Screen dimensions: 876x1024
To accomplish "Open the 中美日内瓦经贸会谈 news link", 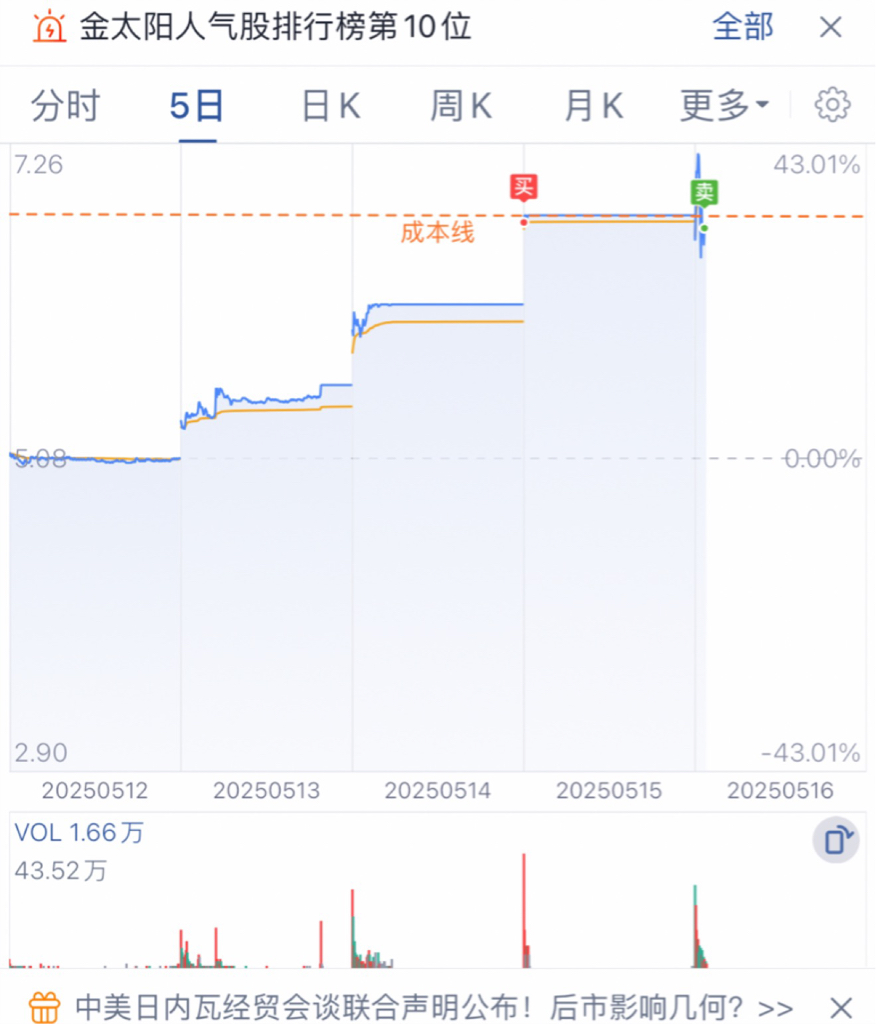I will click(435, 1007).
